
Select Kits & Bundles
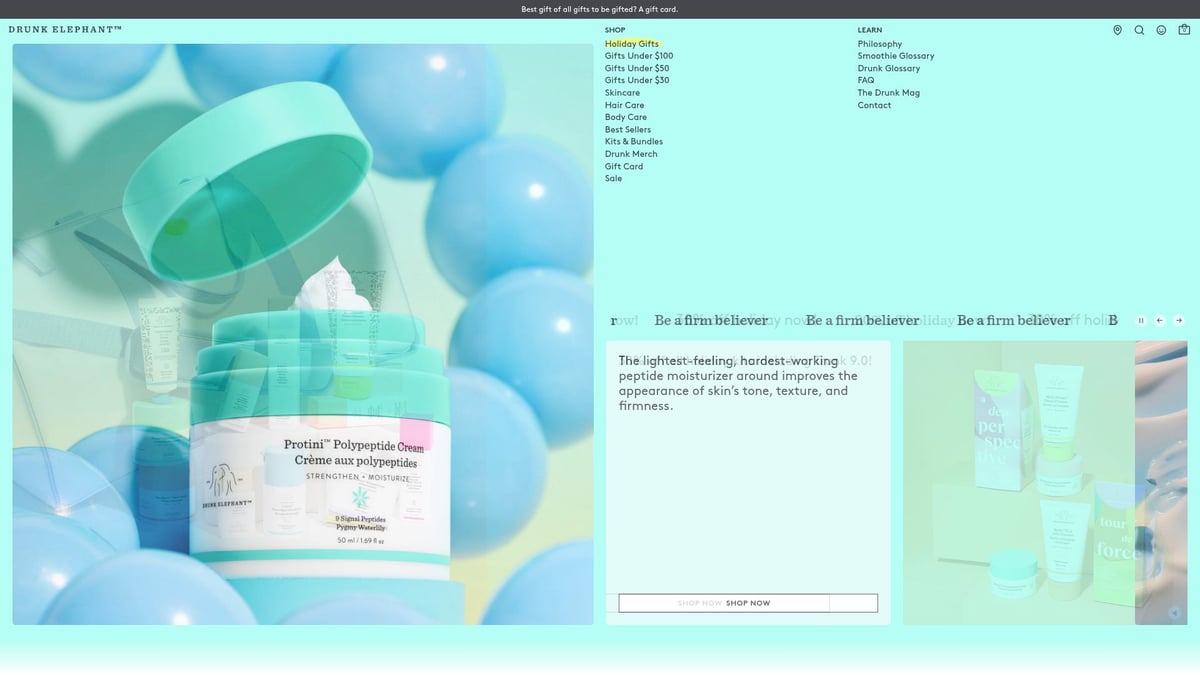[633, 142]
